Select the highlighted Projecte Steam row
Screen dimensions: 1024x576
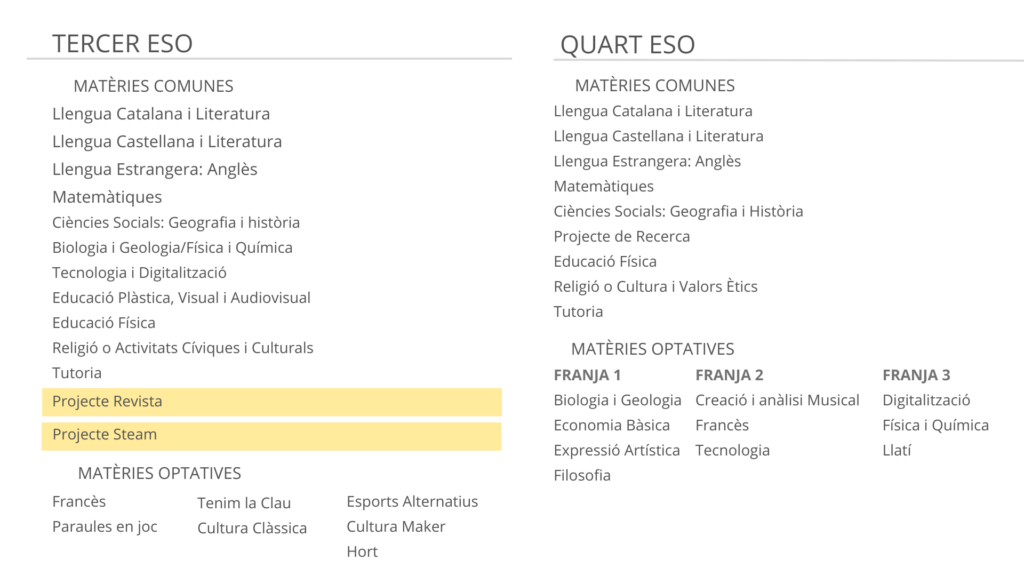click(x=271, y=435)
